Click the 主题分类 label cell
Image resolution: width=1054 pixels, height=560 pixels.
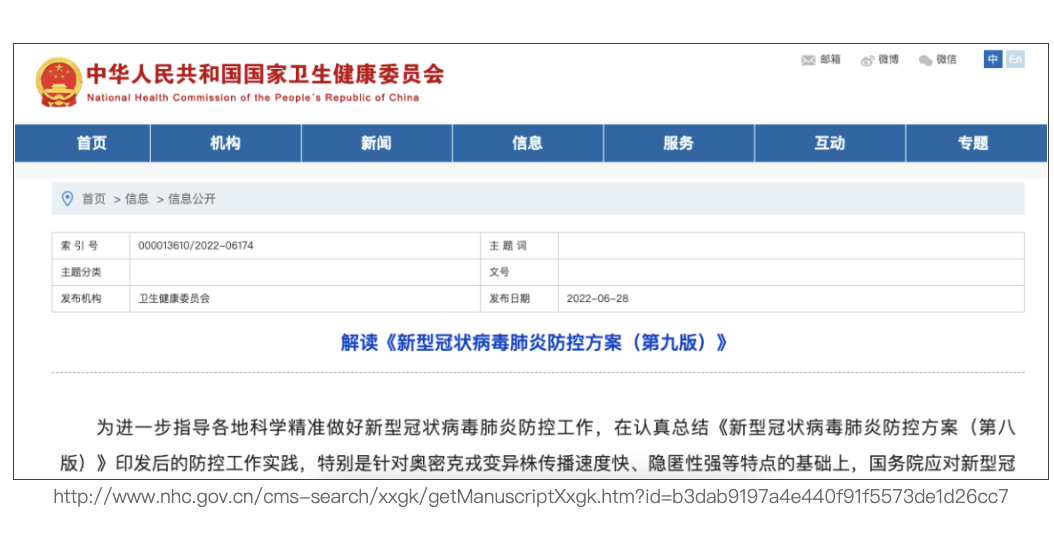point(91,272)
